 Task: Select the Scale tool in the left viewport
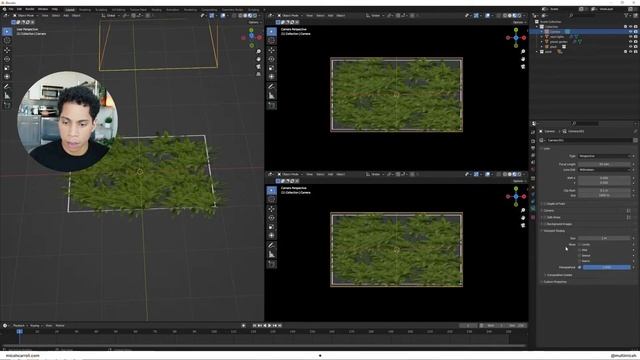click(7, 68)
